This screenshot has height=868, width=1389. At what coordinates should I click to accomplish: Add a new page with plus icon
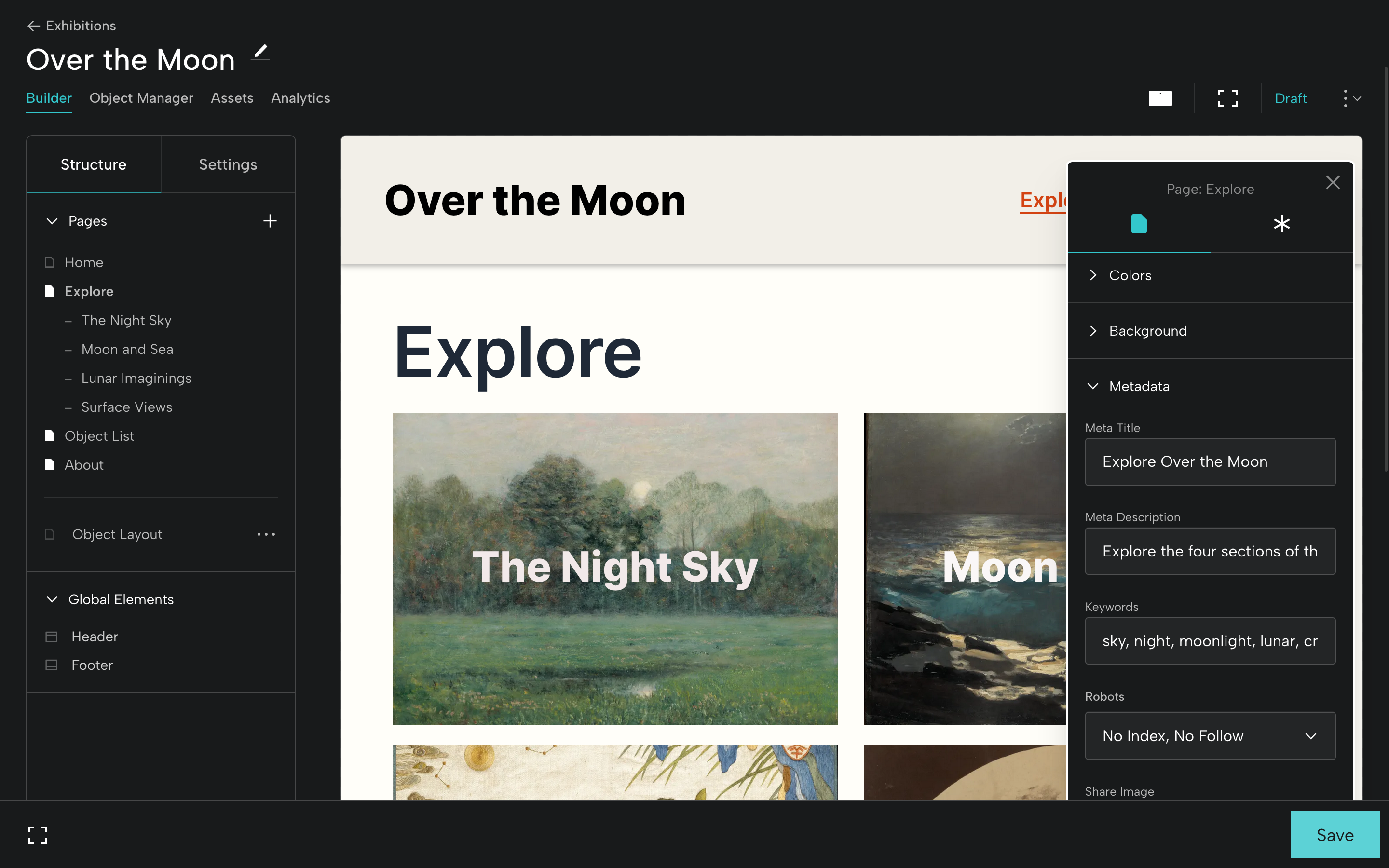pos(270,221)
